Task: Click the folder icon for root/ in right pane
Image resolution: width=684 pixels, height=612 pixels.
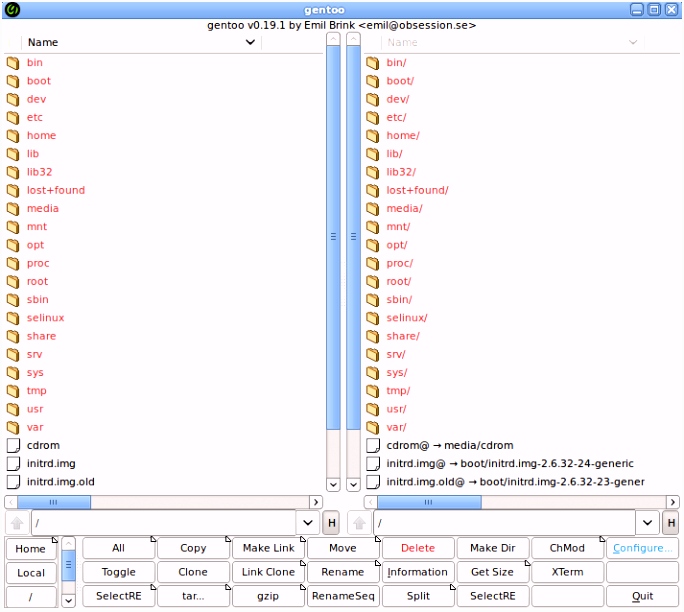Action: pos(373,282)
